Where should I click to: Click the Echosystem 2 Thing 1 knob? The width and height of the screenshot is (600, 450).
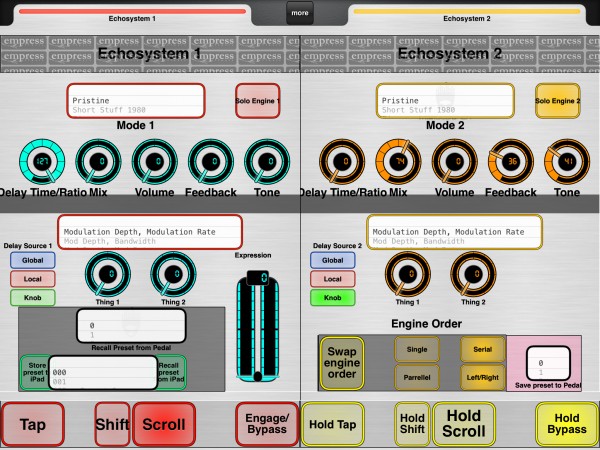click(x=408, y=274)
